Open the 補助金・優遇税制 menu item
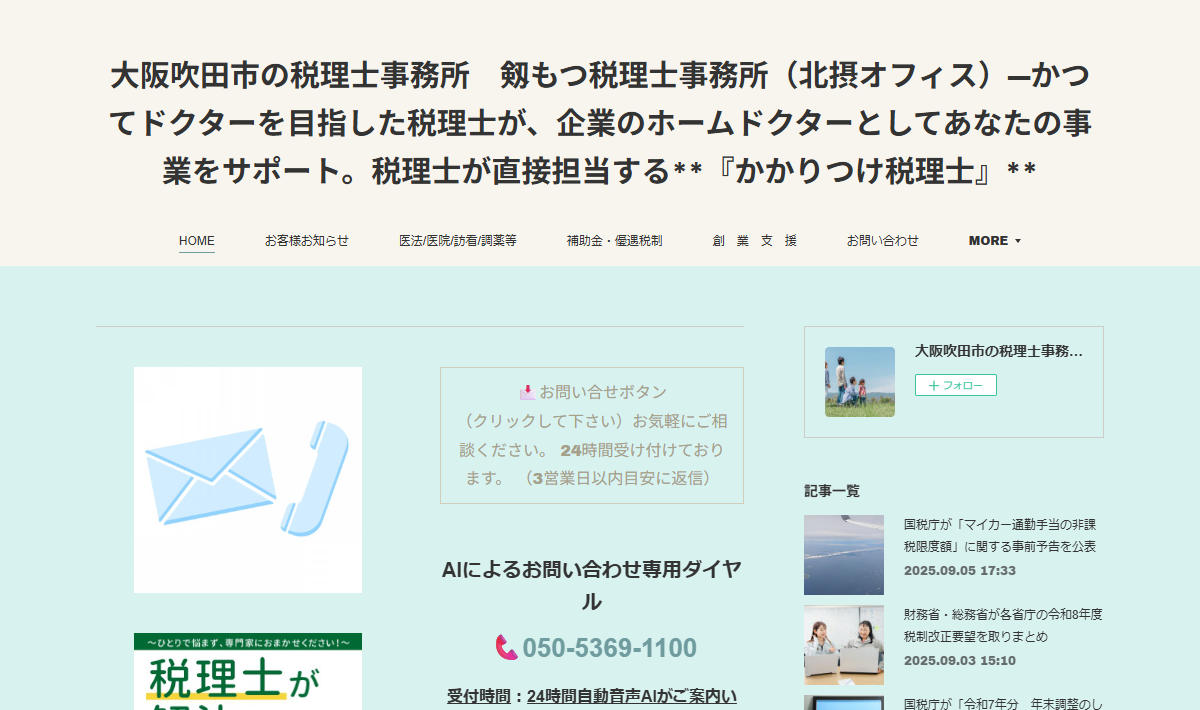This screenshot has width=1200, height=710. click(614, 241)
